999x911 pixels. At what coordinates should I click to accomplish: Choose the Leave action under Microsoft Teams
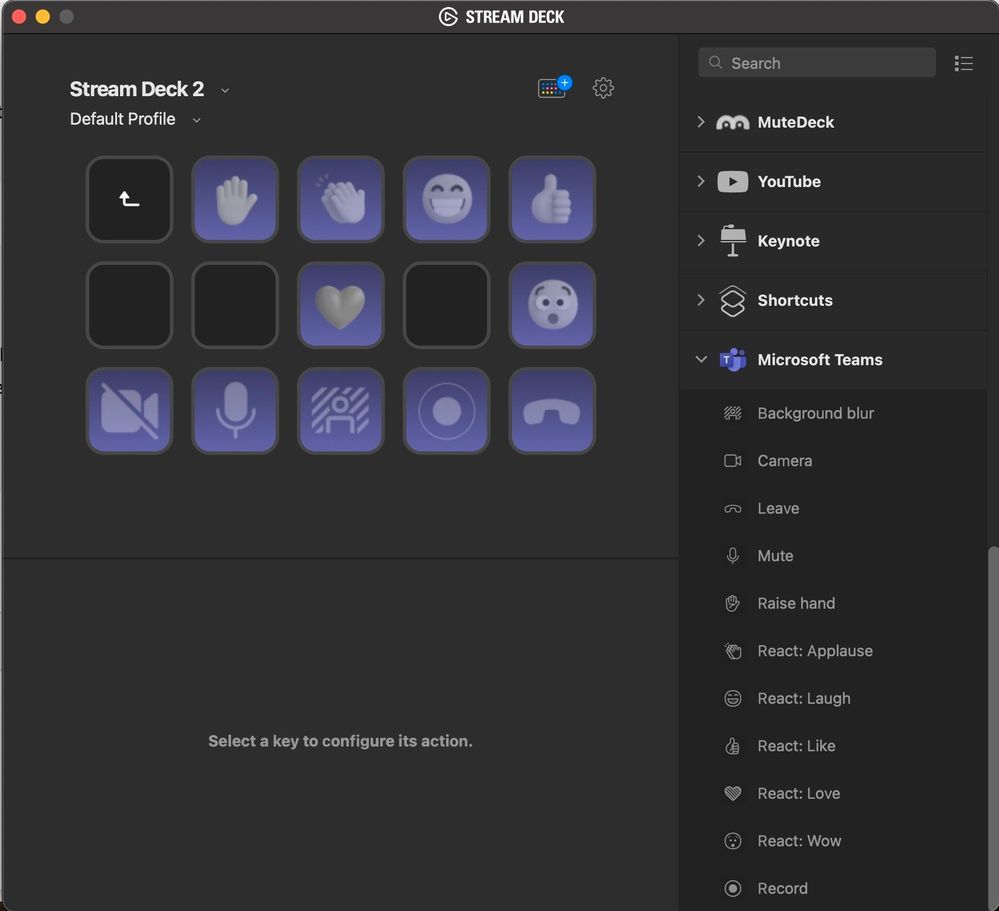[x=776, y=508]
